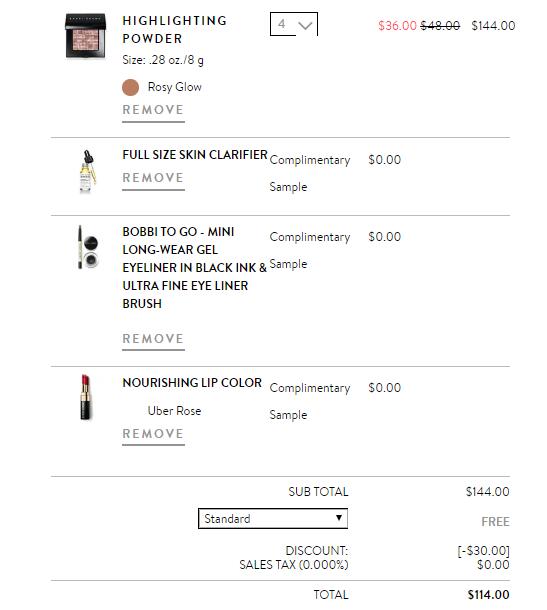The image size is (547, 610).
Task: Open the Standard shipping method dropdown
Action: (x=273, y=518)
